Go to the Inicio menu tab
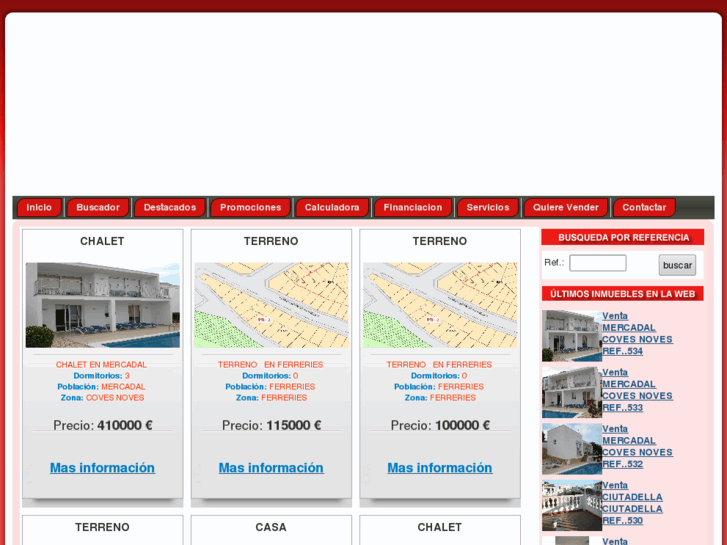Screen dimensions: 727x545 tap(39, 207)
